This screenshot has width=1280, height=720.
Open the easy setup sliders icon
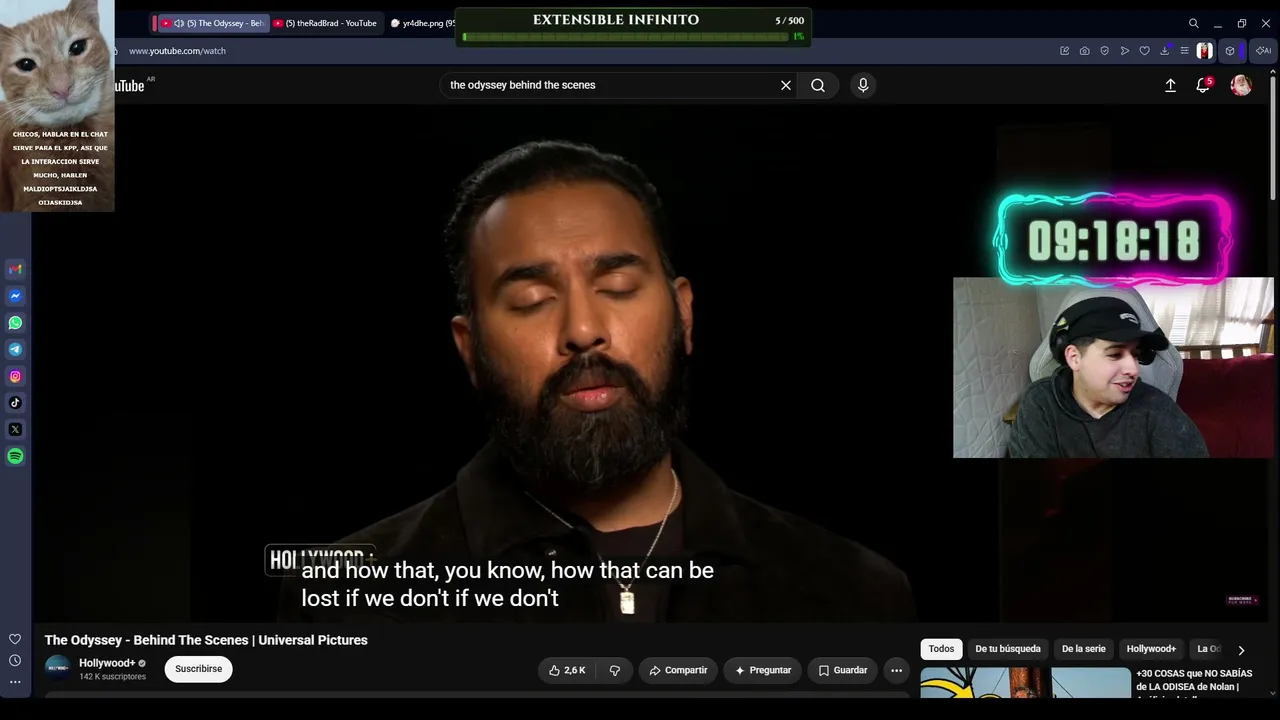pyautogui.click(x=1184, y=51)
